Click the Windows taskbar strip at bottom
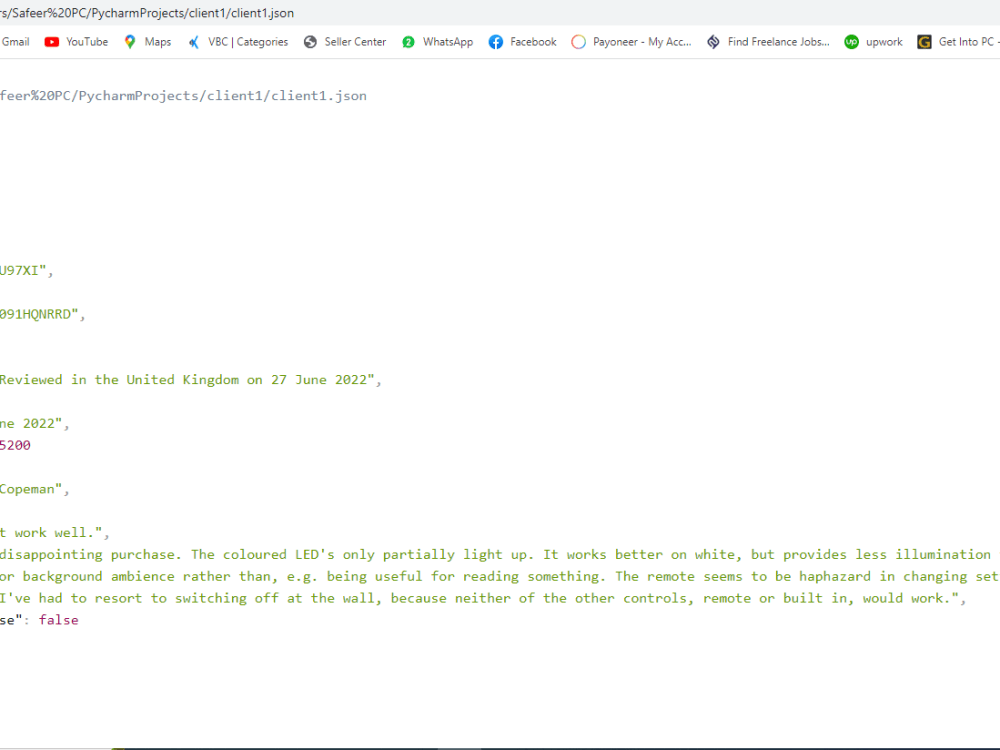This screenshot has height=750, width=1000. [x=500, y=746]
